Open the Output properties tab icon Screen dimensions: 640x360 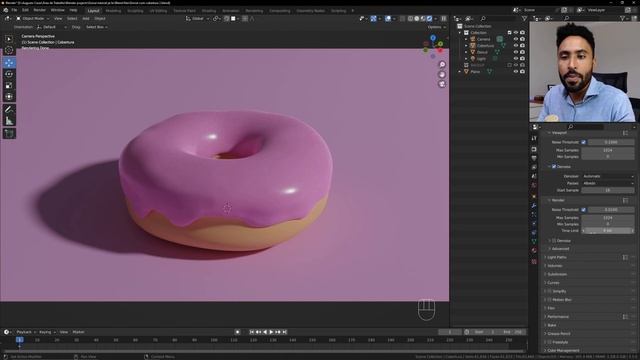click(534, 158)
